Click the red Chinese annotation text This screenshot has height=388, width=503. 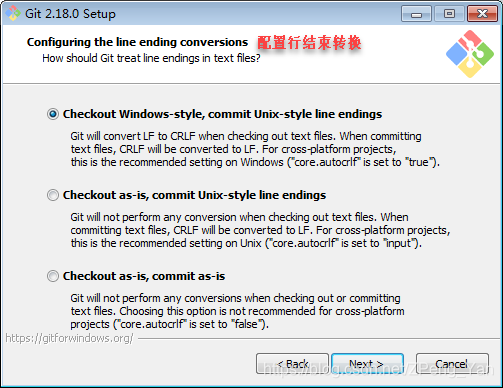(309, 43)
